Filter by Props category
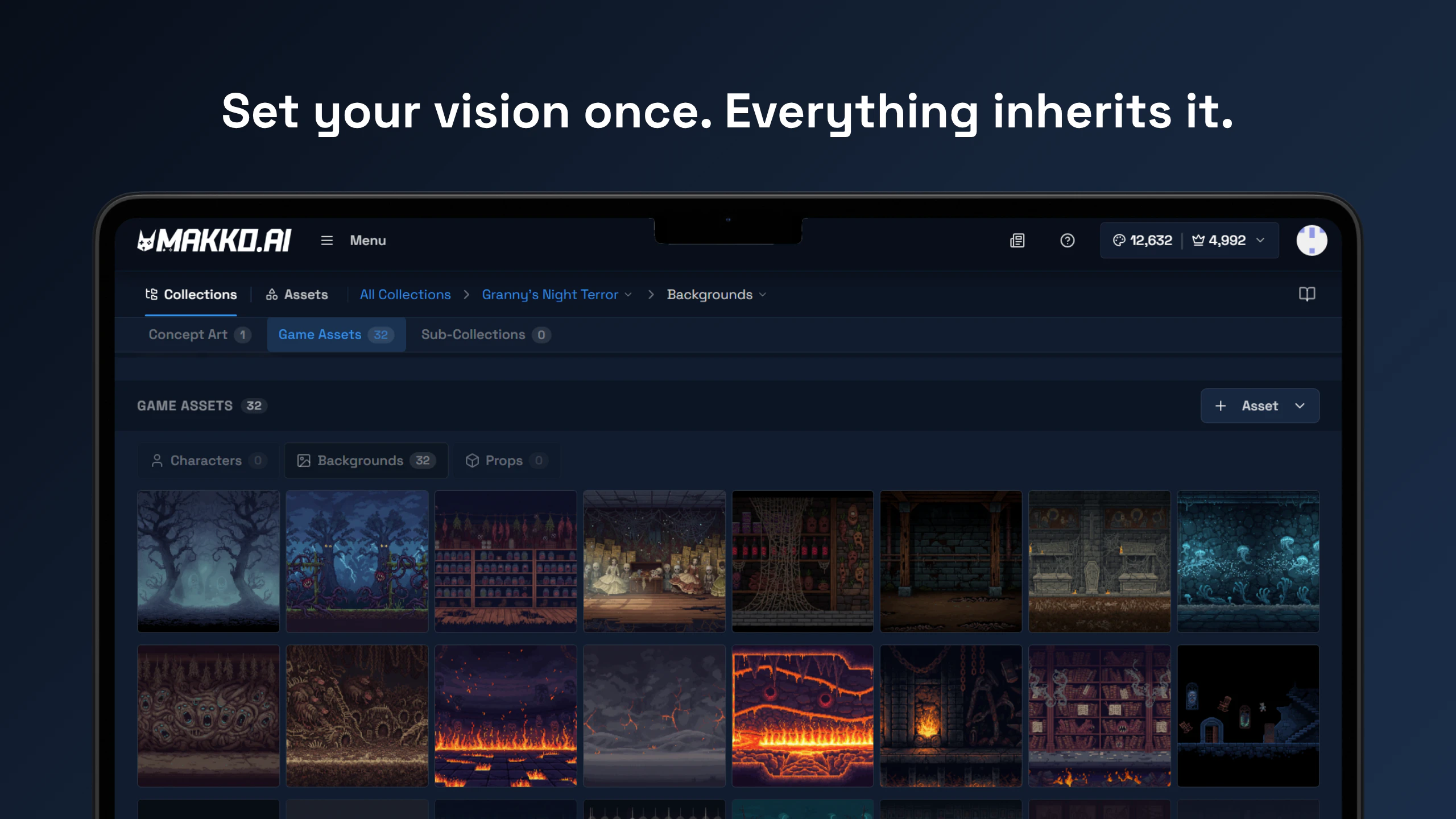The height and width of the screenshot is (819, 1456). coord(505,460)
